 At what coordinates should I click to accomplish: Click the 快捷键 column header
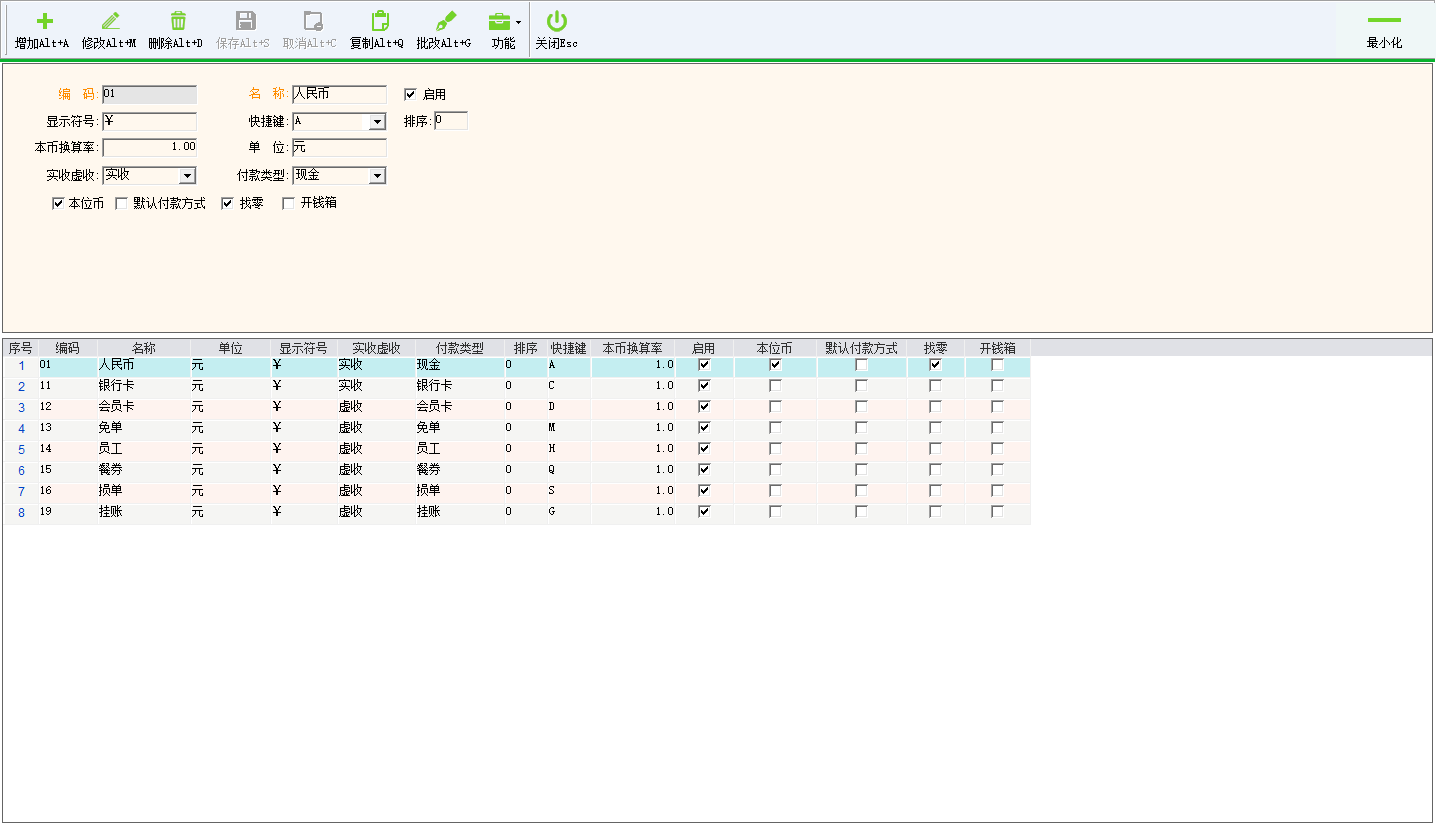tap(569, 348)
